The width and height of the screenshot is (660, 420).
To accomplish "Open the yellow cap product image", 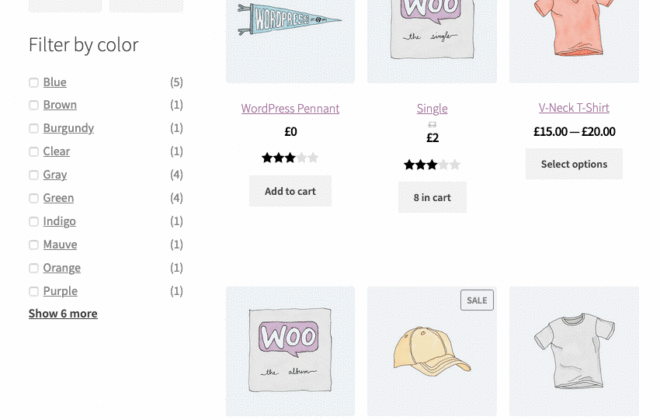I will coord(432,351).
